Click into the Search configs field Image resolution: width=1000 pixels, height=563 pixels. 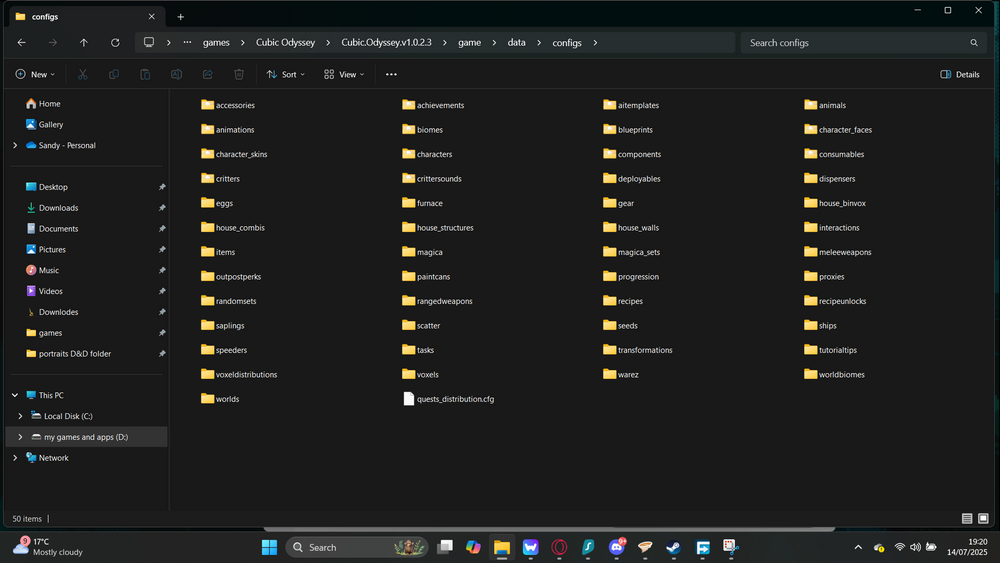855,43
